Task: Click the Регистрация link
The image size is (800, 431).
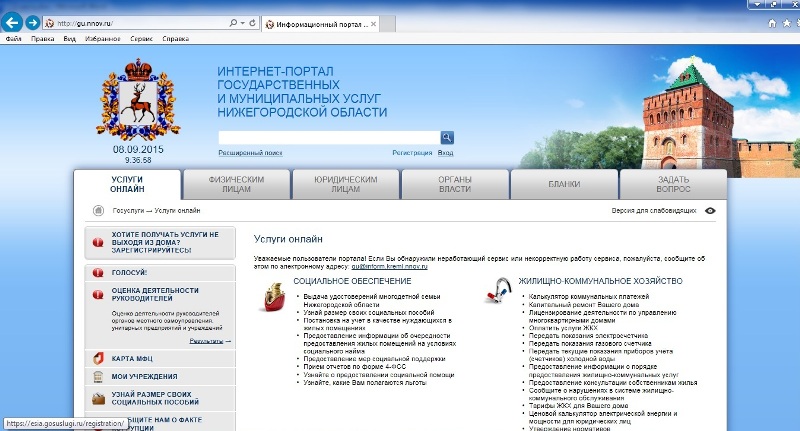Action: click(x=412, y=153)
